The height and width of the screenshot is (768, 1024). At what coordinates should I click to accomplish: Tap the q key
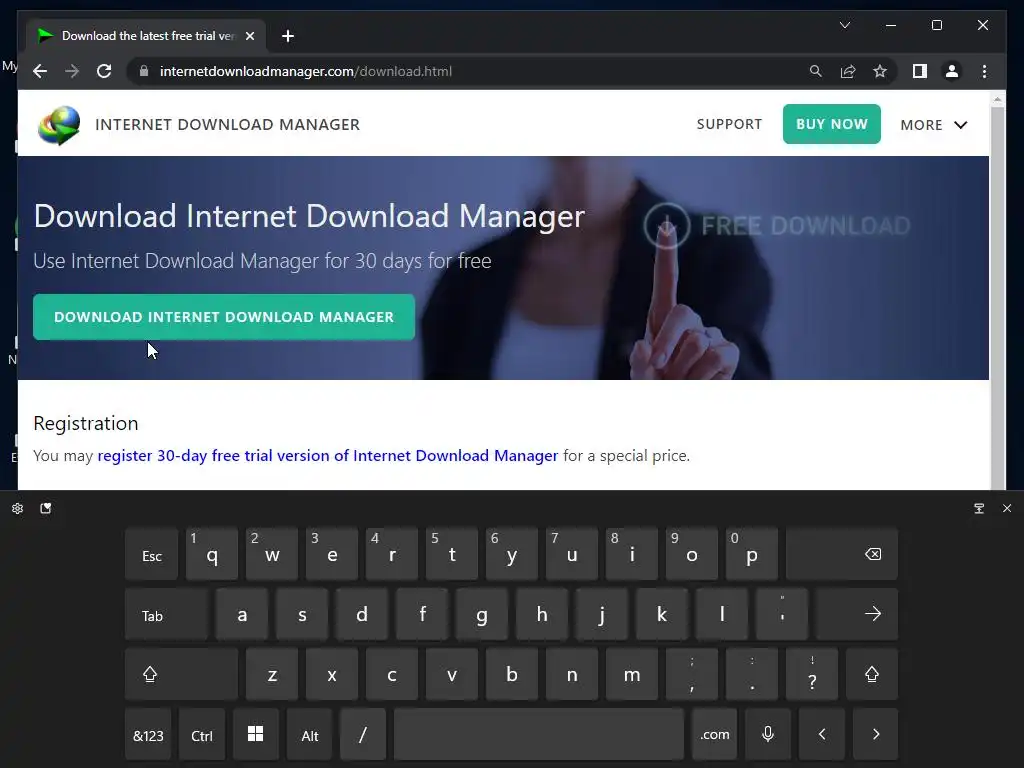point(212,555)
